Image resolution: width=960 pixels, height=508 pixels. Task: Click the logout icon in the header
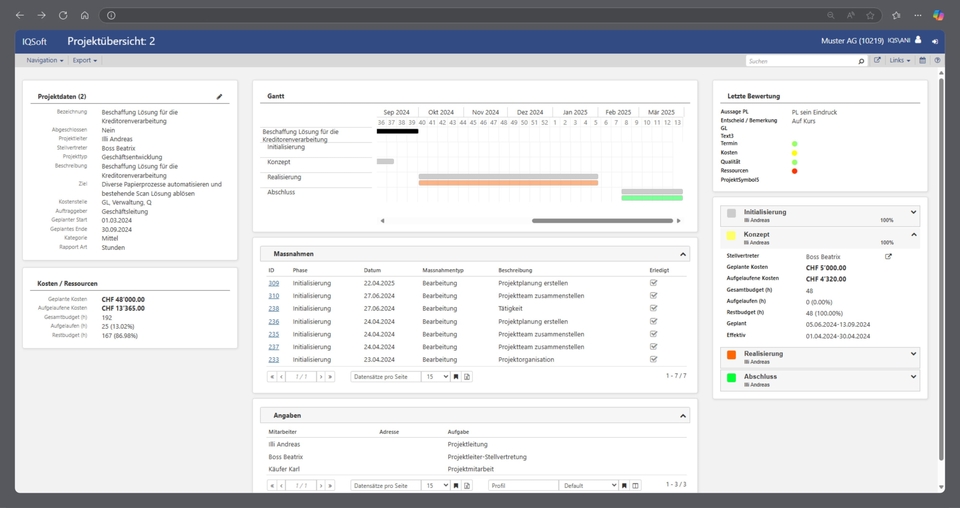pos(935,42)
